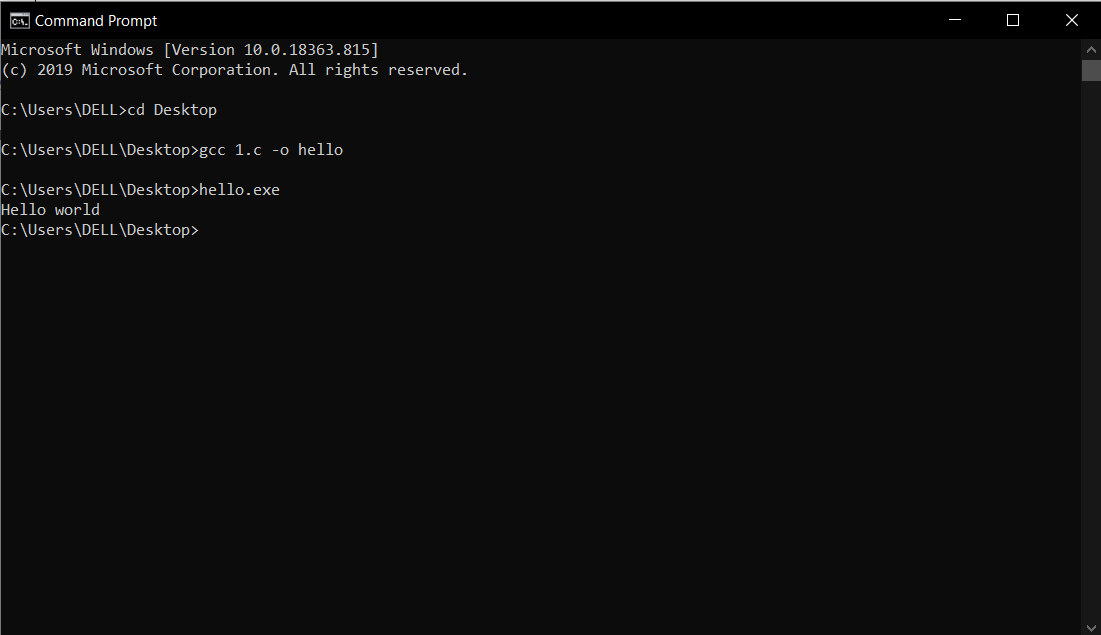Click the scrollbar down arrow
Screen dimensions: 1101x635
pos(1091,626)
